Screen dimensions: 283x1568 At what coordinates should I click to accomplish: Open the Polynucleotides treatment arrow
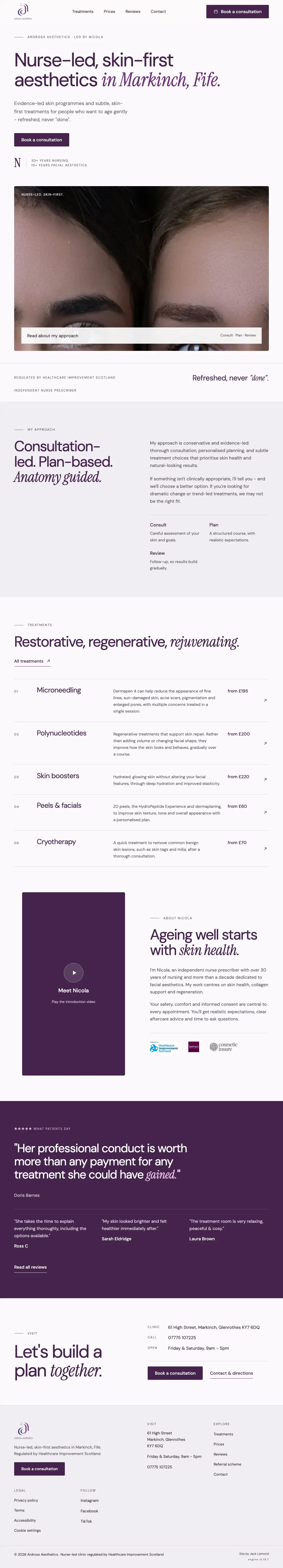click(x=265, y=743)
